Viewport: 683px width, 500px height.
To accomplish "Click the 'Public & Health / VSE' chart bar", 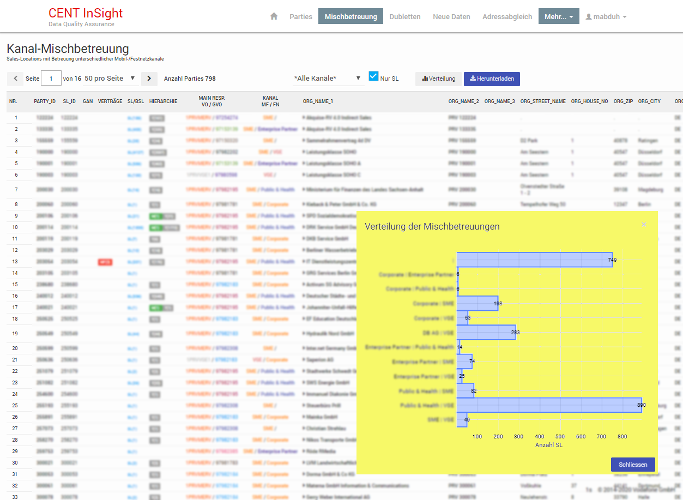I will click(549, 405).
